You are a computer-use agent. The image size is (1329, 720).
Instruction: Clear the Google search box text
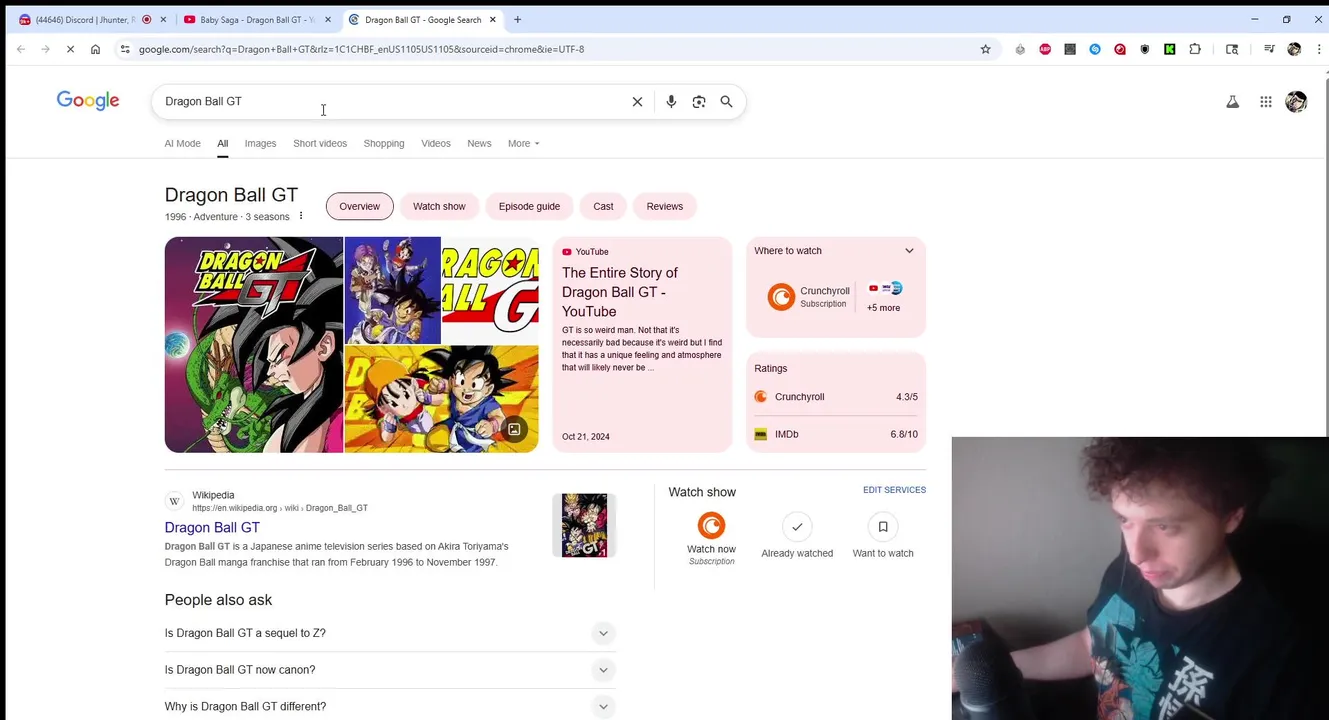point(637,101)
